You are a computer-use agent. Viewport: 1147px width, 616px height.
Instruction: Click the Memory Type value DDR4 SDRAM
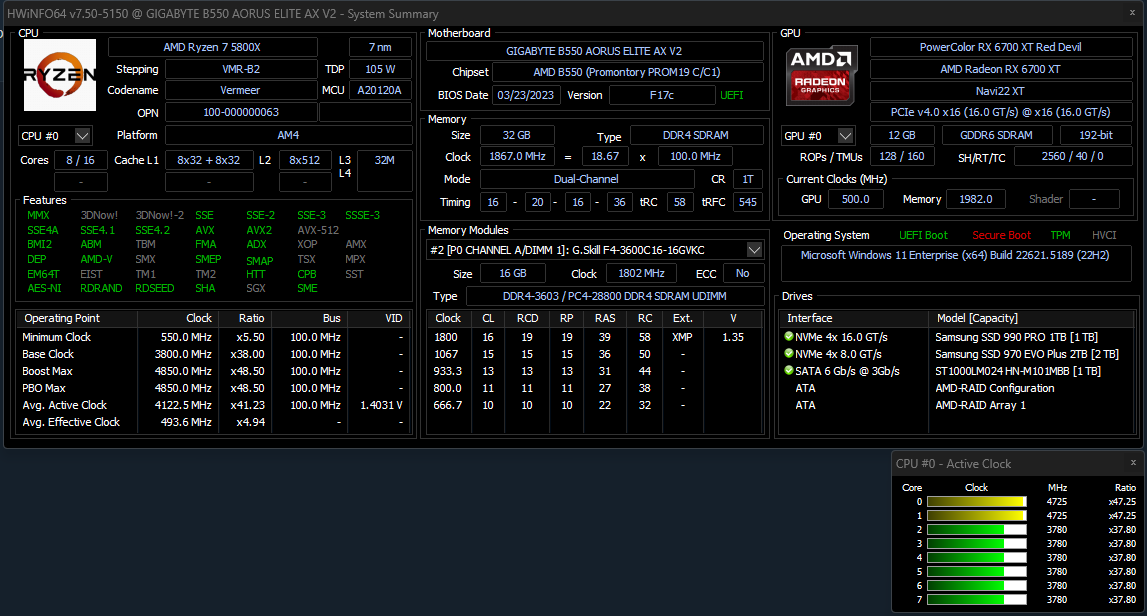(x=696, y=135)
